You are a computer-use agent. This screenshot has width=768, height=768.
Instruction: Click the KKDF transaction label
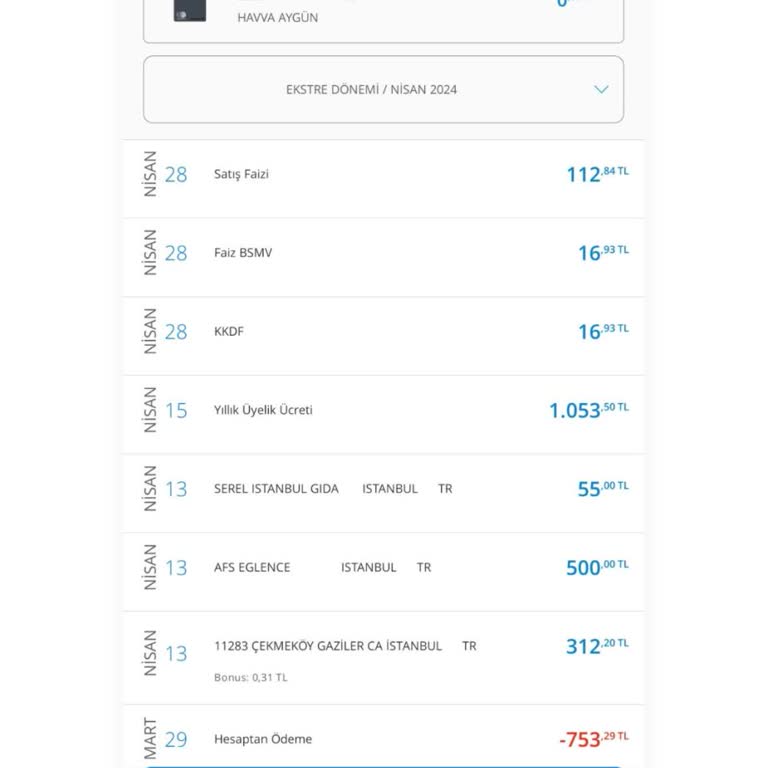pos(229,331)
